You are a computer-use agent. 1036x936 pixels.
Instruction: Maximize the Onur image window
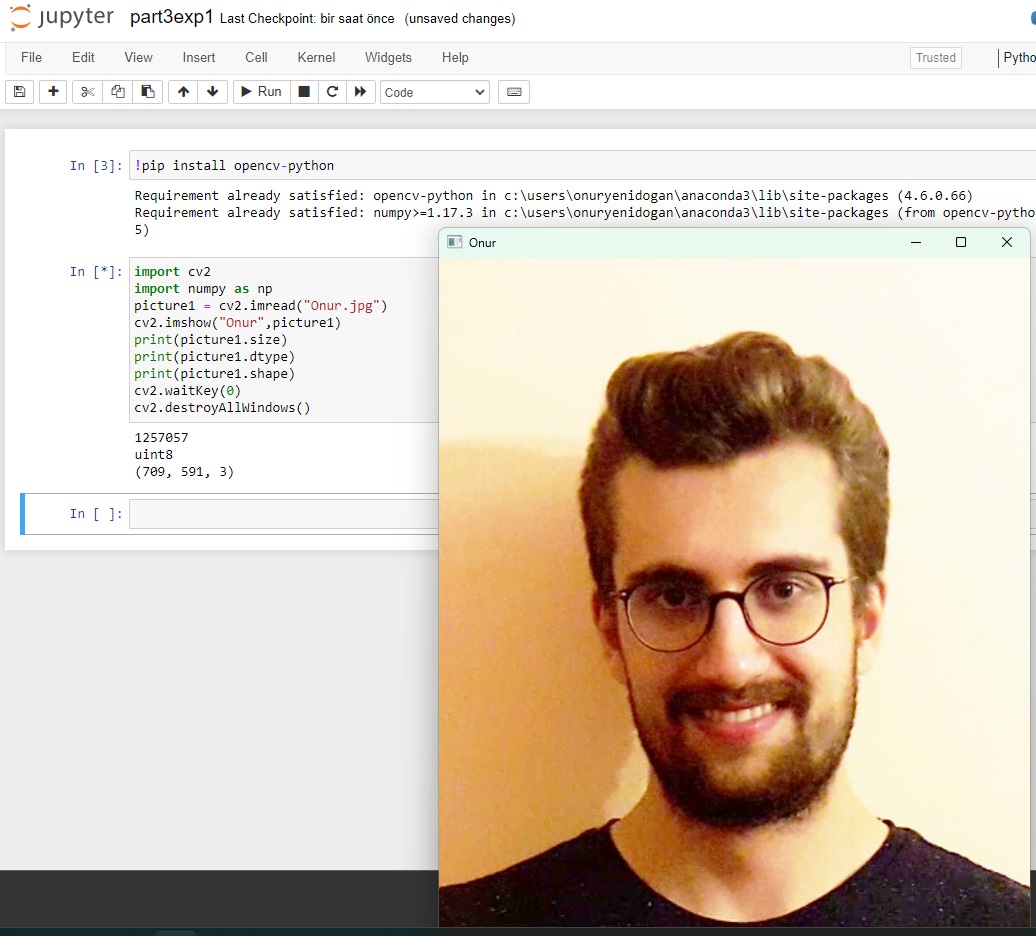(961, 242)
